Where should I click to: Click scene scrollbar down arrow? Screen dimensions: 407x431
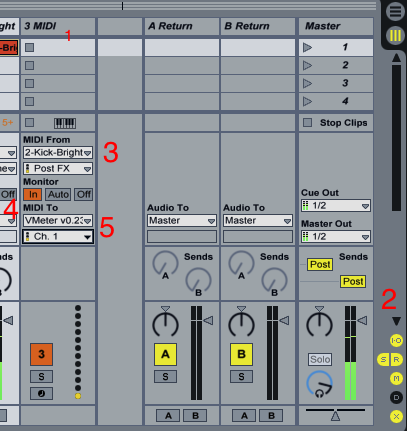point(396,321)
